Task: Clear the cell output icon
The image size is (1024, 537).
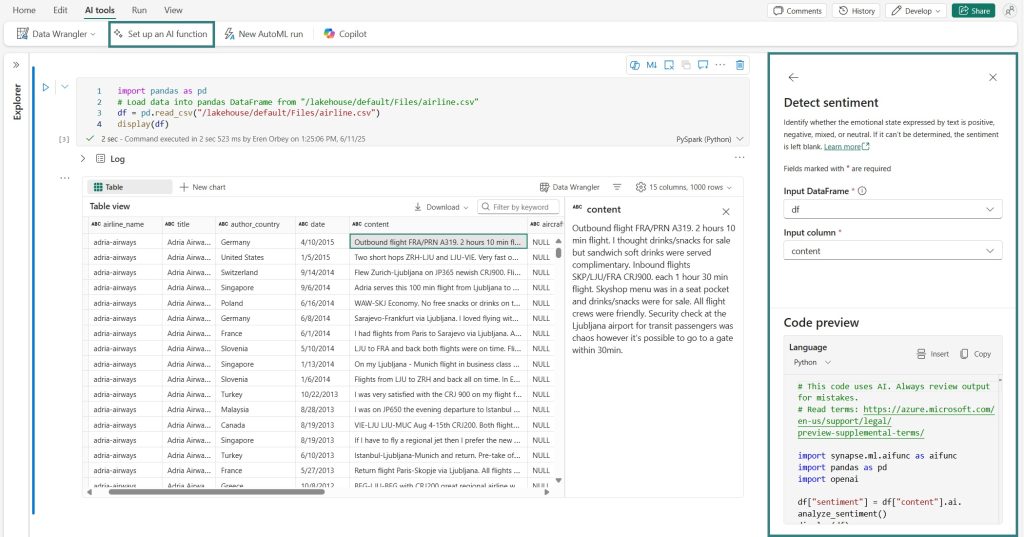Action: click(669, 65)
